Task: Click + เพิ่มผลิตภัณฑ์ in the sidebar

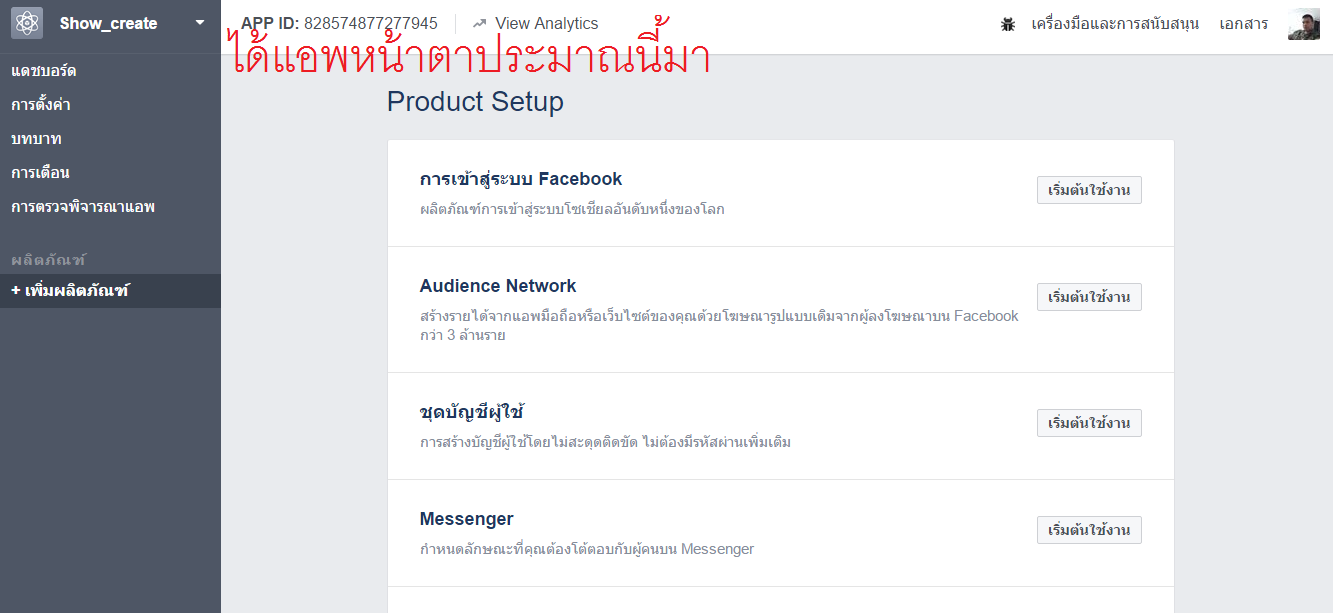Action: click(70, 291)
